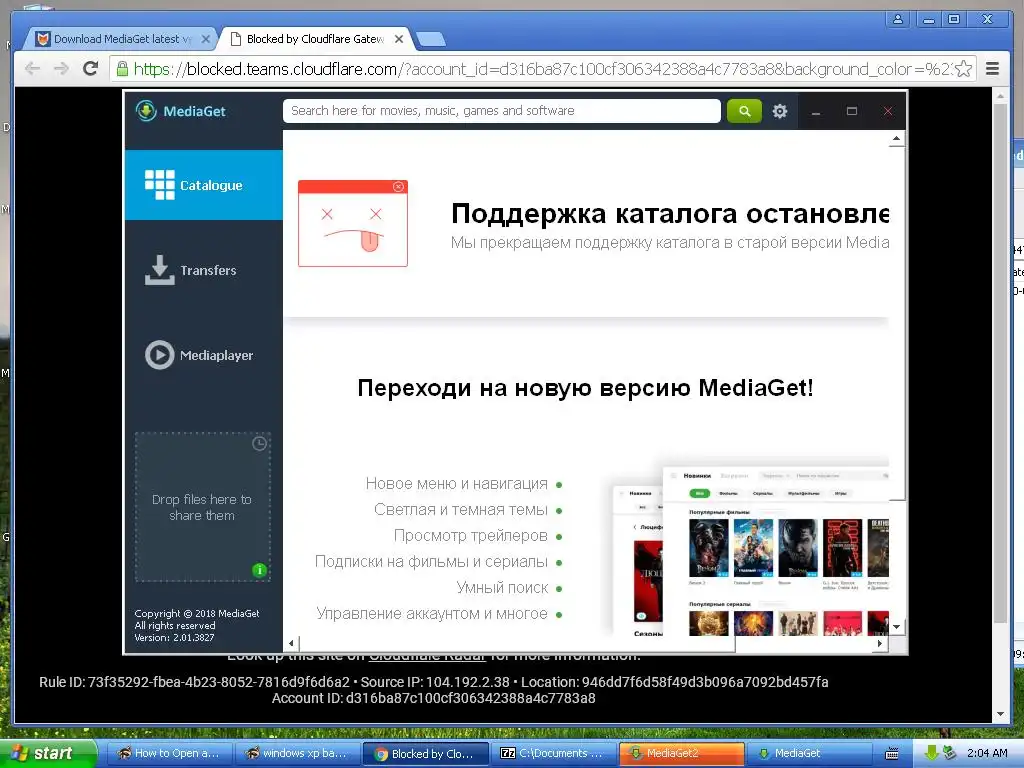Reload the Chrome page
This screenshot has height=768, width=1024.
click(x=91, y=68)
